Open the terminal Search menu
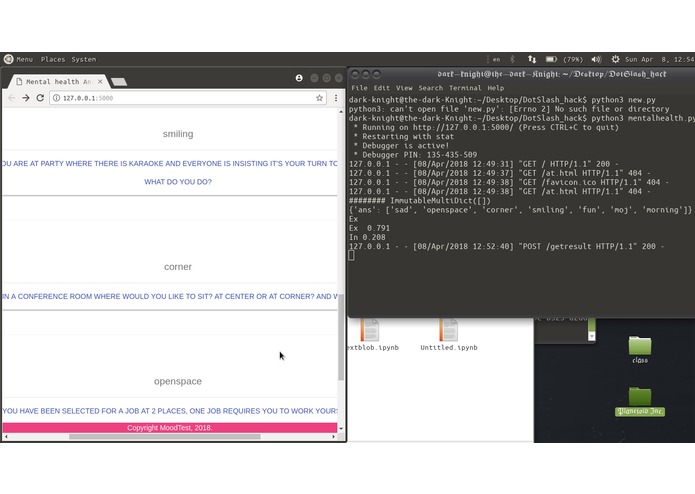Viewport: 695px width, 494px height. tap(430, 88)
